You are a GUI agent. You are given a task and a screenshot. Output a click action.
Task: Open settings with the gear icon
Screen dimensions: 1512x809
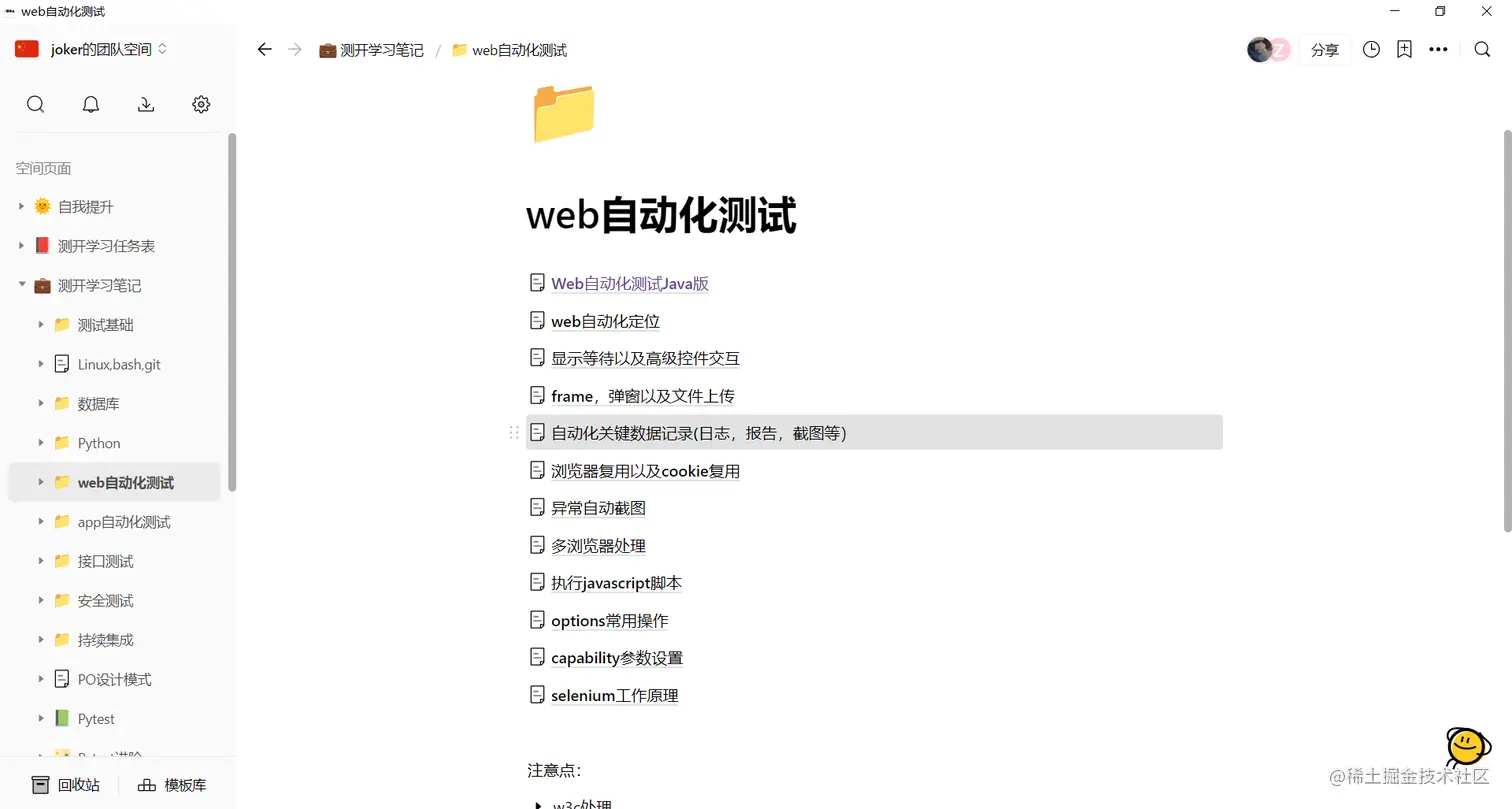pos(200,104)
